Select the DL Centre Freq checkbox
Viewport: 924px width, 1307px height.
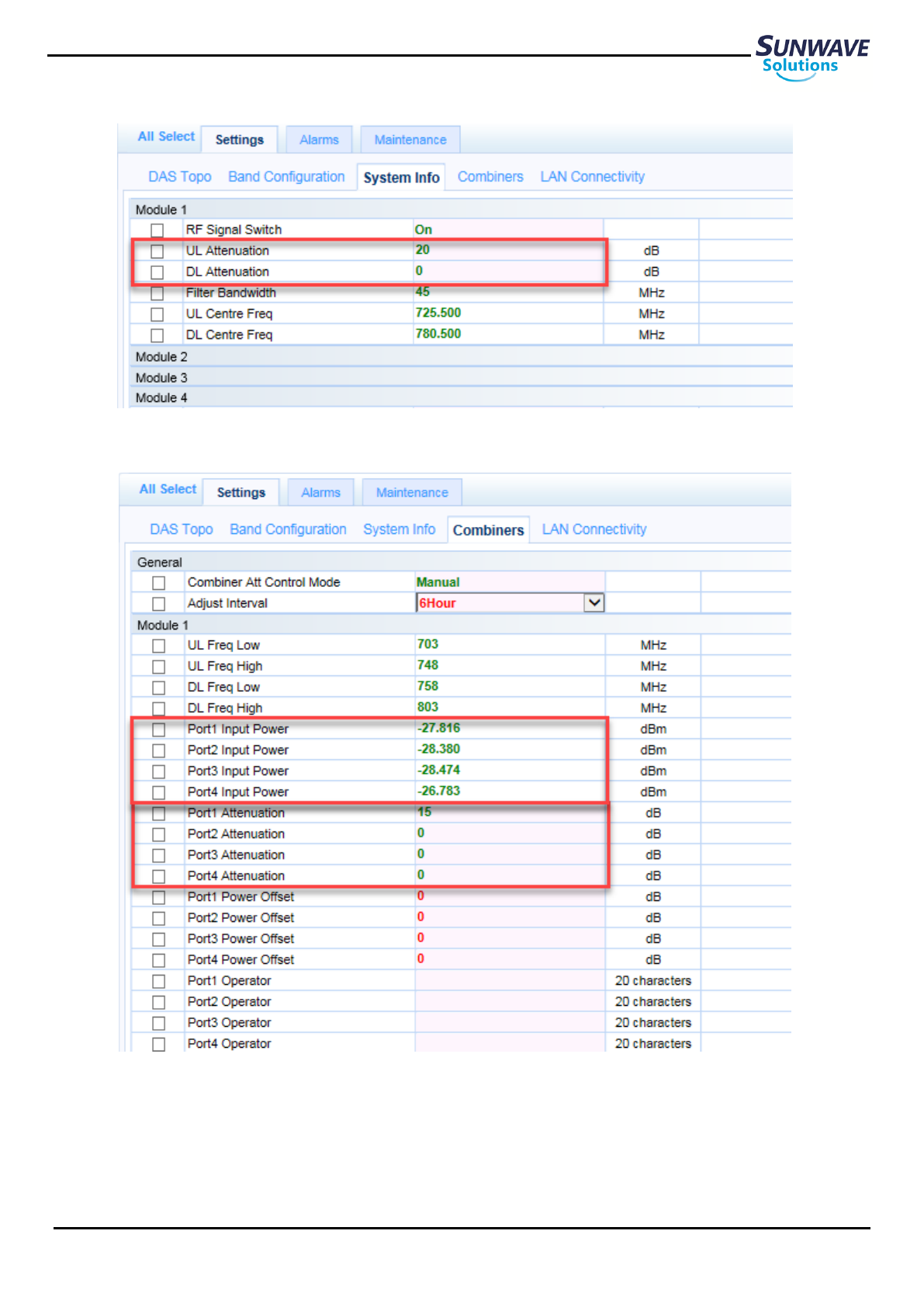point(157,335)
